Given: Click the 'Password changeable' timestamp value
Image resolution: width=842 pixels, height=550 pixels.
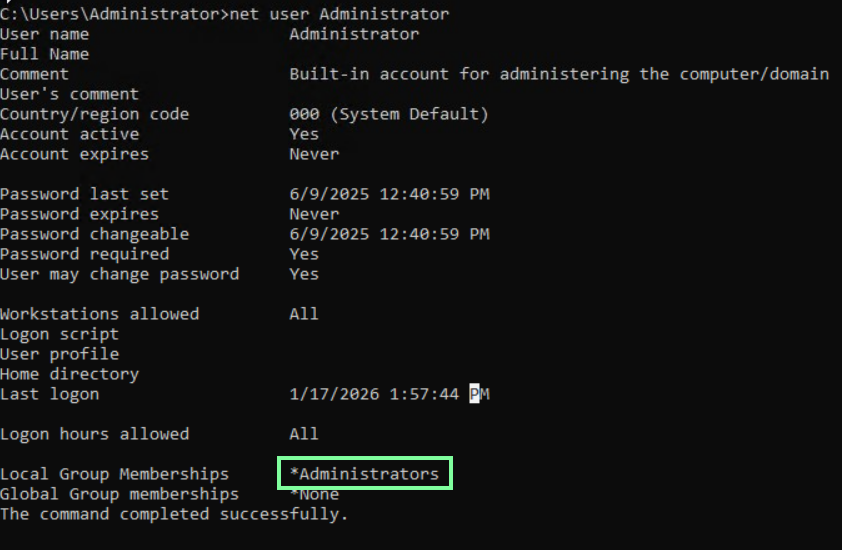Looking at the screenshot, I should 388,234.
